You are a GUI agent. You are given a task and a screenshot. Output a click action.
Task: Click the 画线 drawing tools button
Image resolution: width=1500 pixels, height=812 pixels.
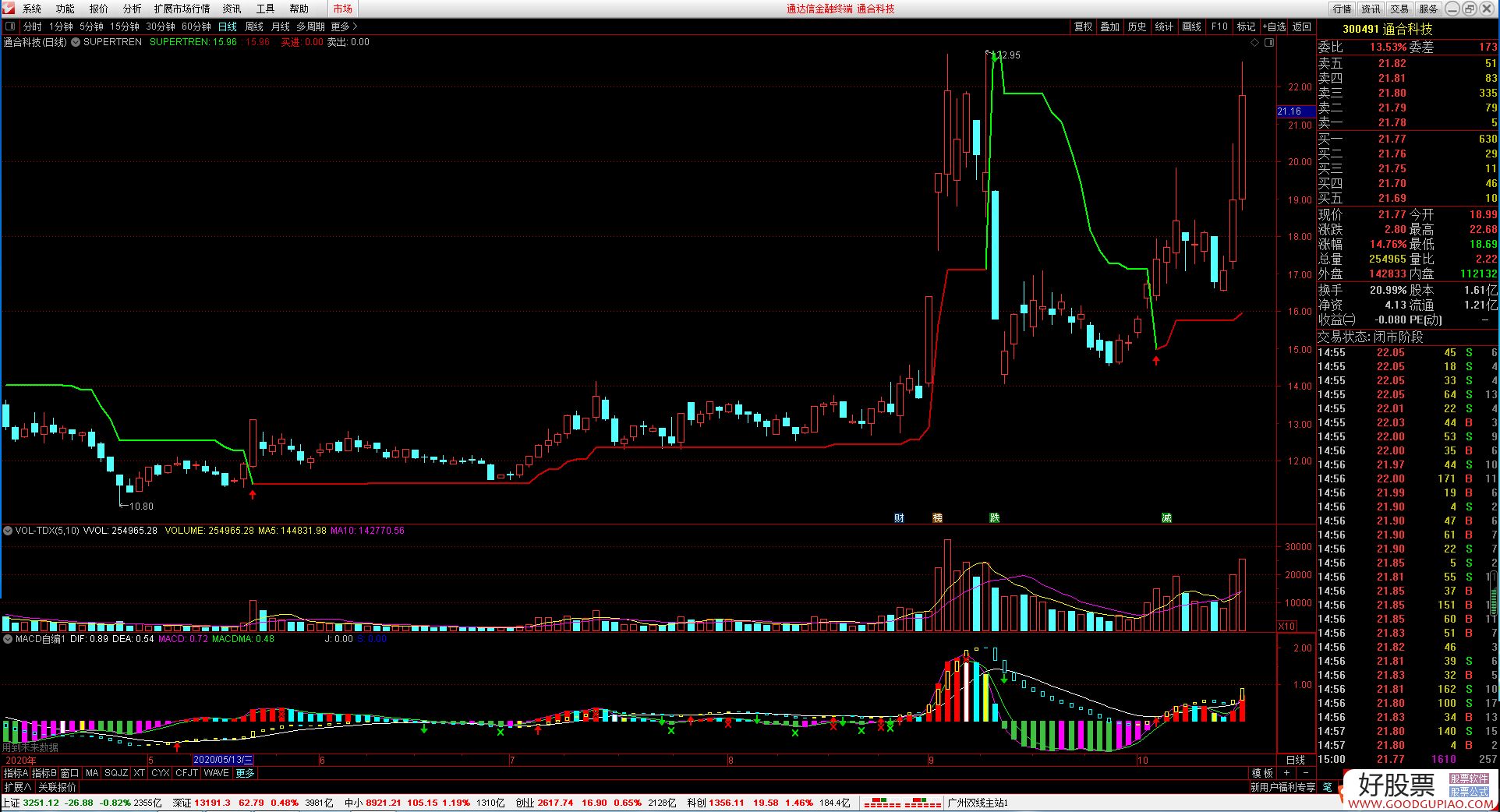click(x=1192, y=26)
